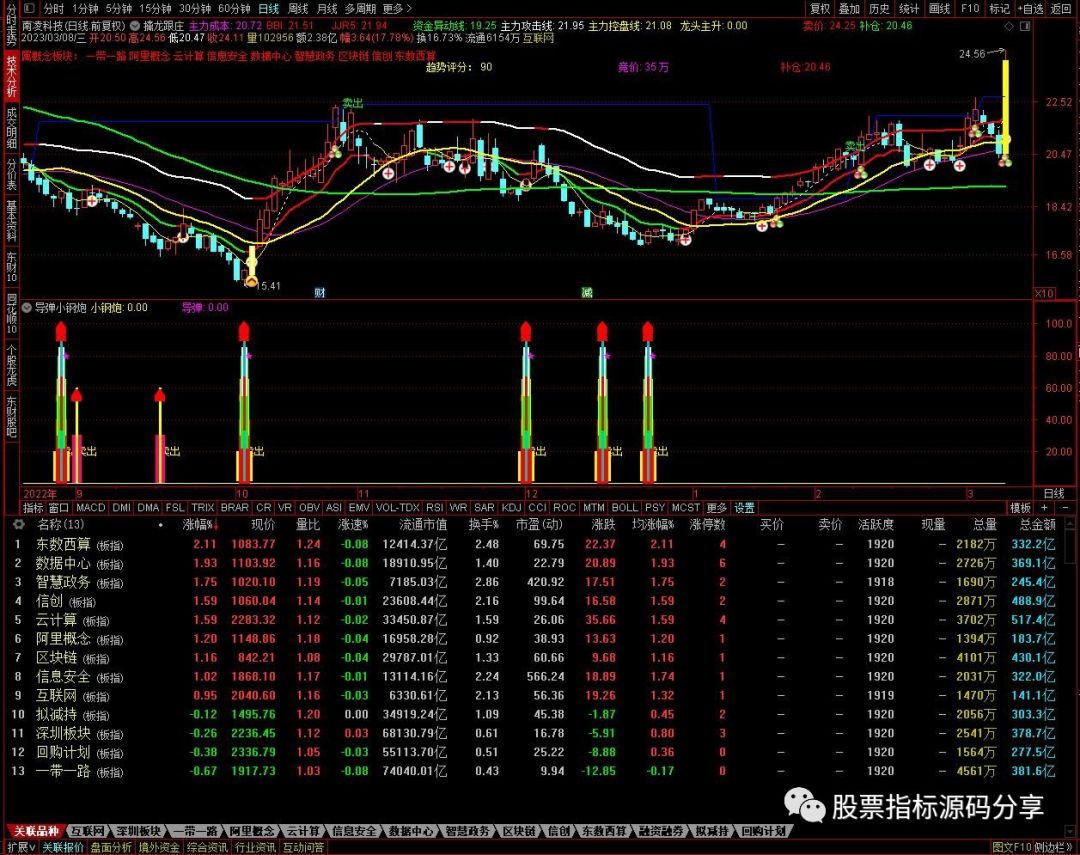Click the 流通市值 column header

[x=423, y=524]
